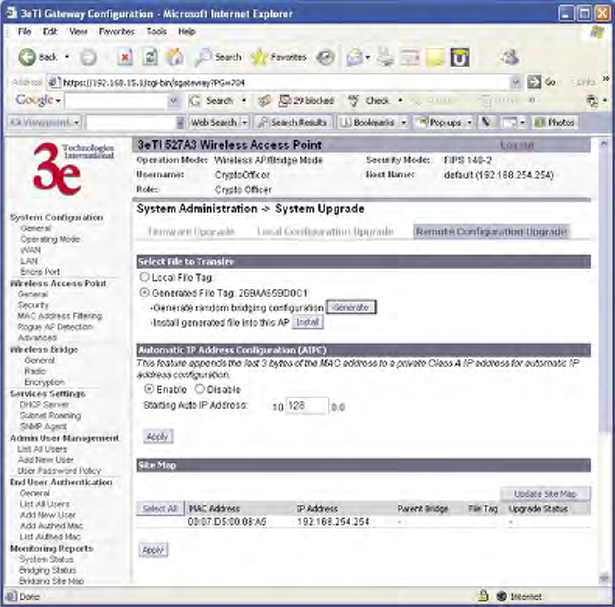Open the DHCP Server sidebar link
The width and height of the screenshot is (615, 607).
[x=44, y=404]
